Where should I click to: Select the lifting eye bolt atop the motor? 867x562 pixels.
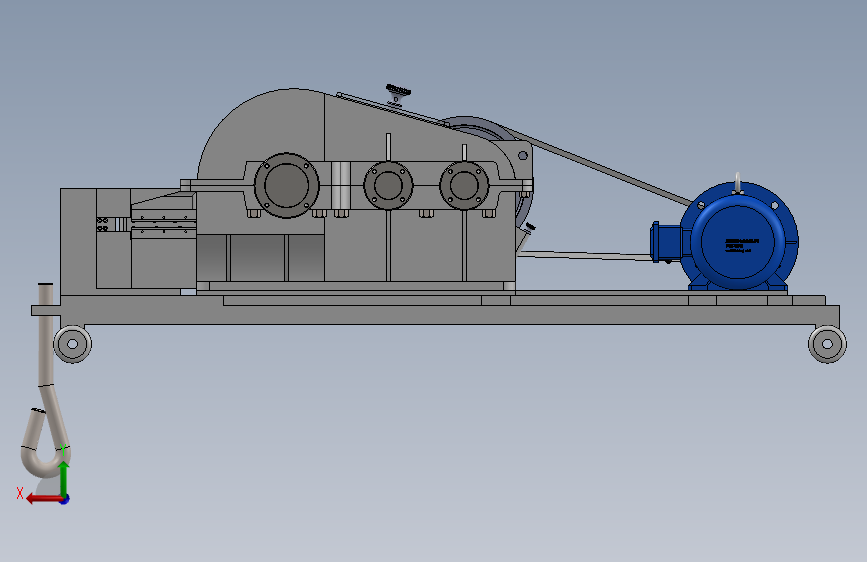click(x=737, y=183)
